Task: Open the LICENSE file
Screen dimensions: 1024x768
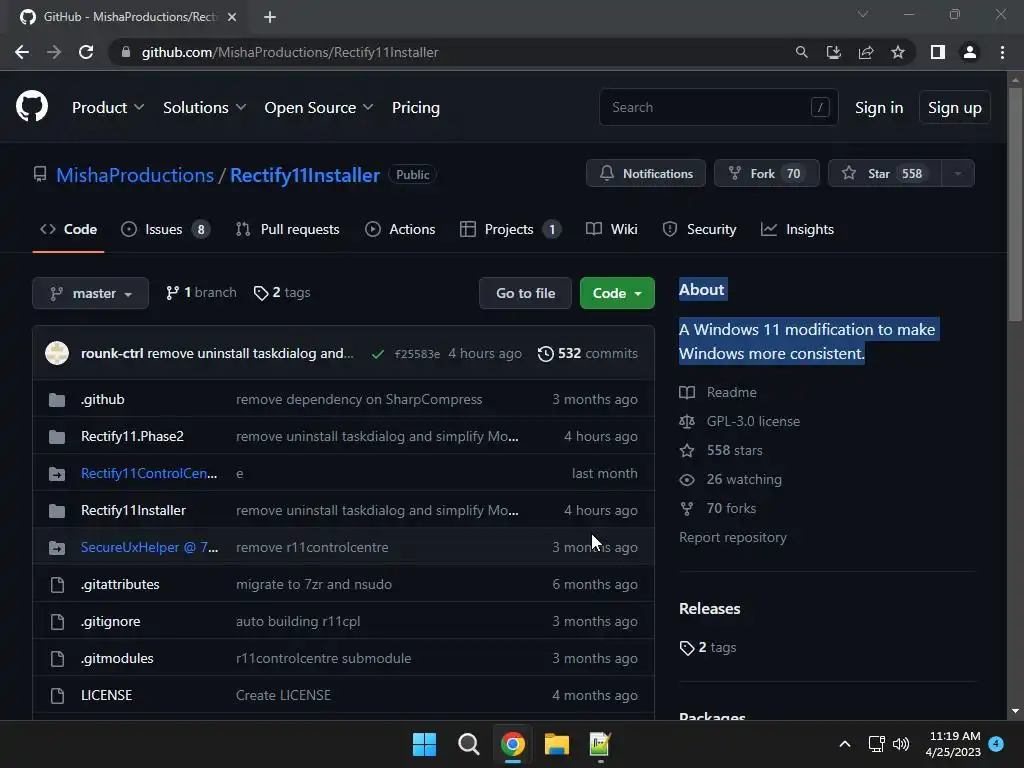Action: 106,696
